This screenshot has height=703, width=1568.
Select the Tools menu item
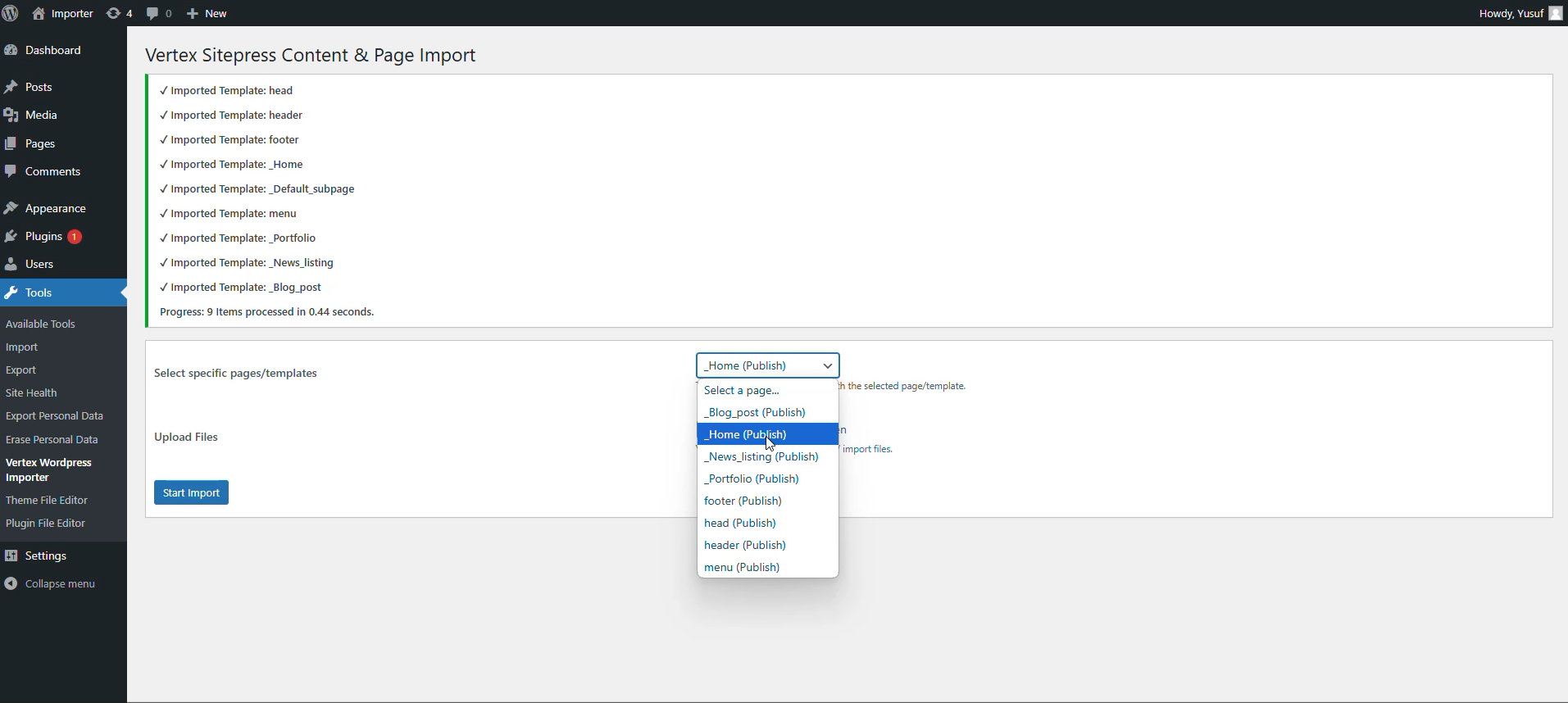[x=63, y=293]
